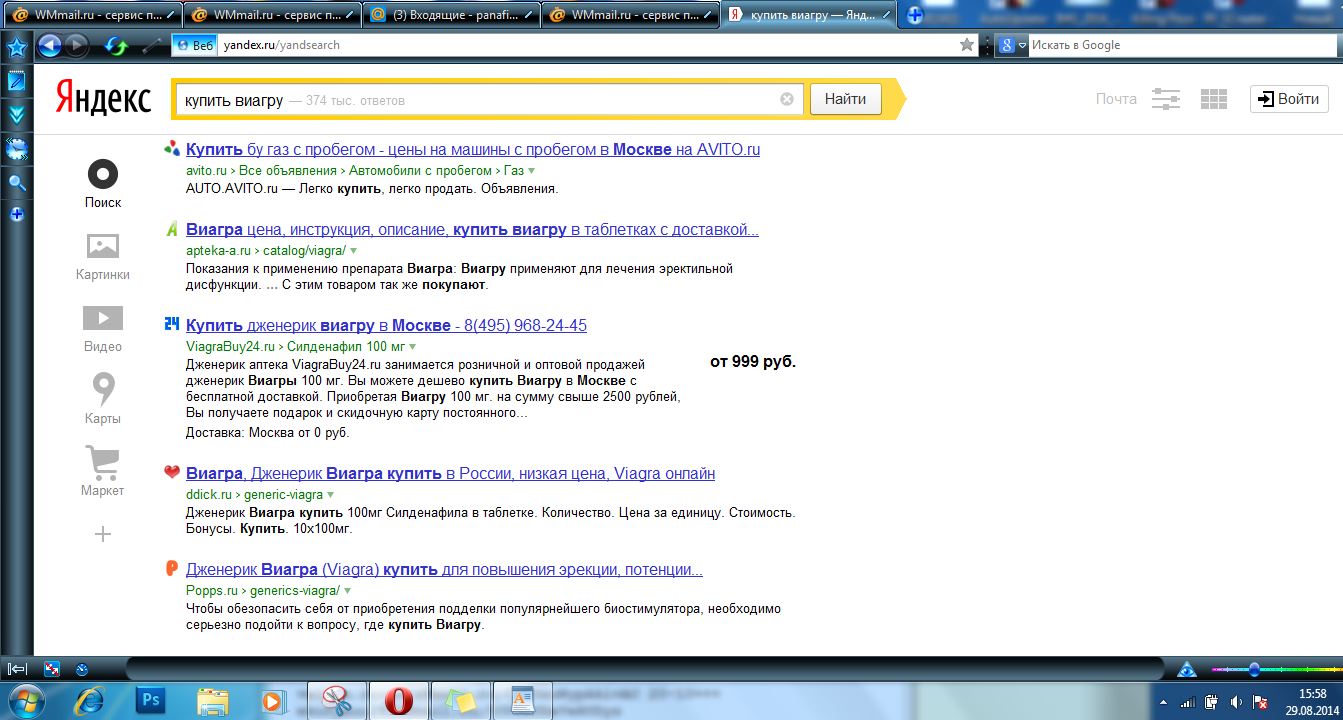
Task: Click the от 999 руб. price text
Action: tap(753, 362)
